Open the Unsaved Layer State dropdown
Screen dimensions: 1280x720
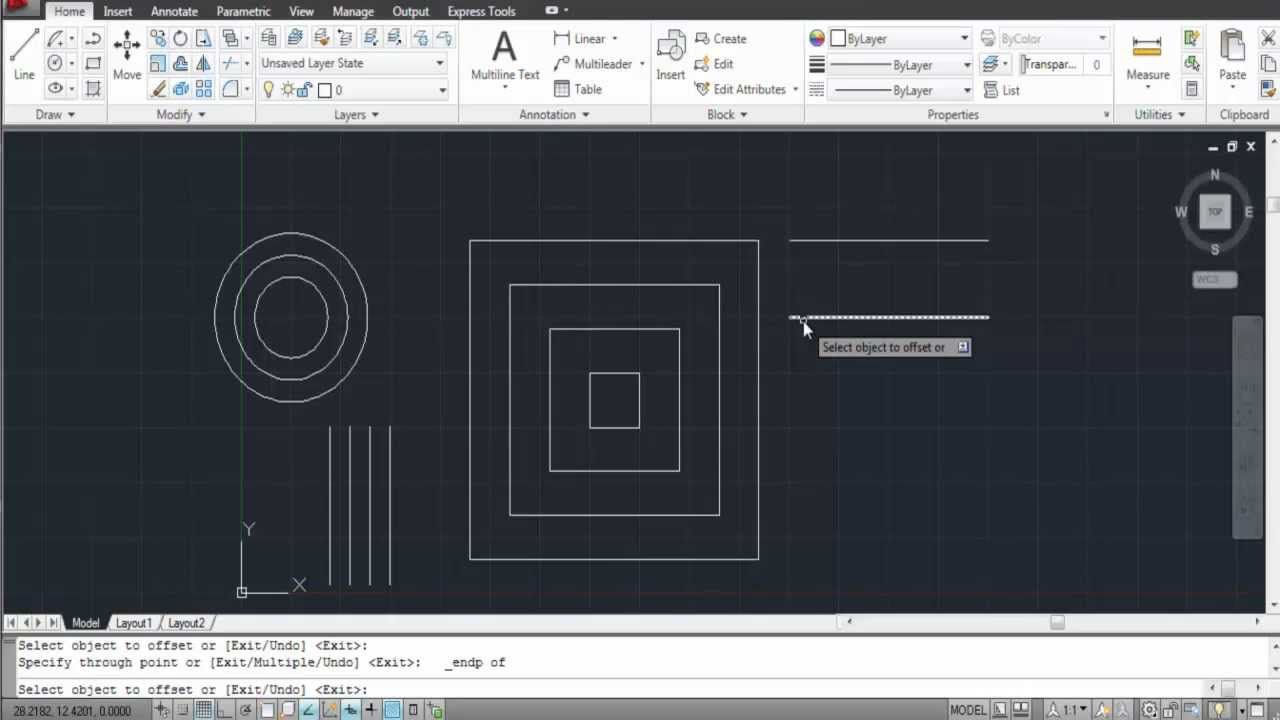pos(352,63)
